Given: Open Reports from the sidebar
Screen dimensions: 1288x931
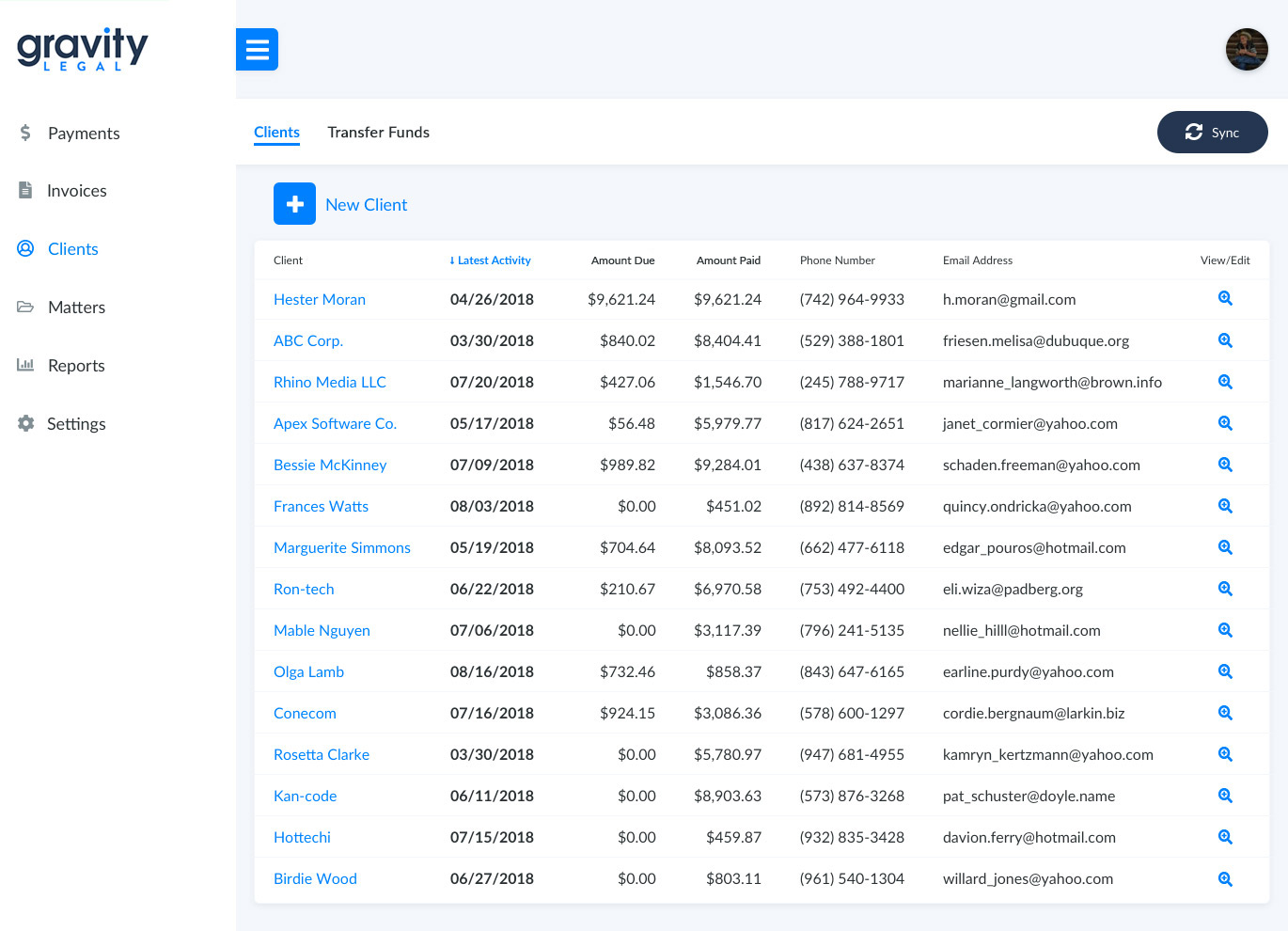Looking at the screenshot, I should click(x=75, y=366).
